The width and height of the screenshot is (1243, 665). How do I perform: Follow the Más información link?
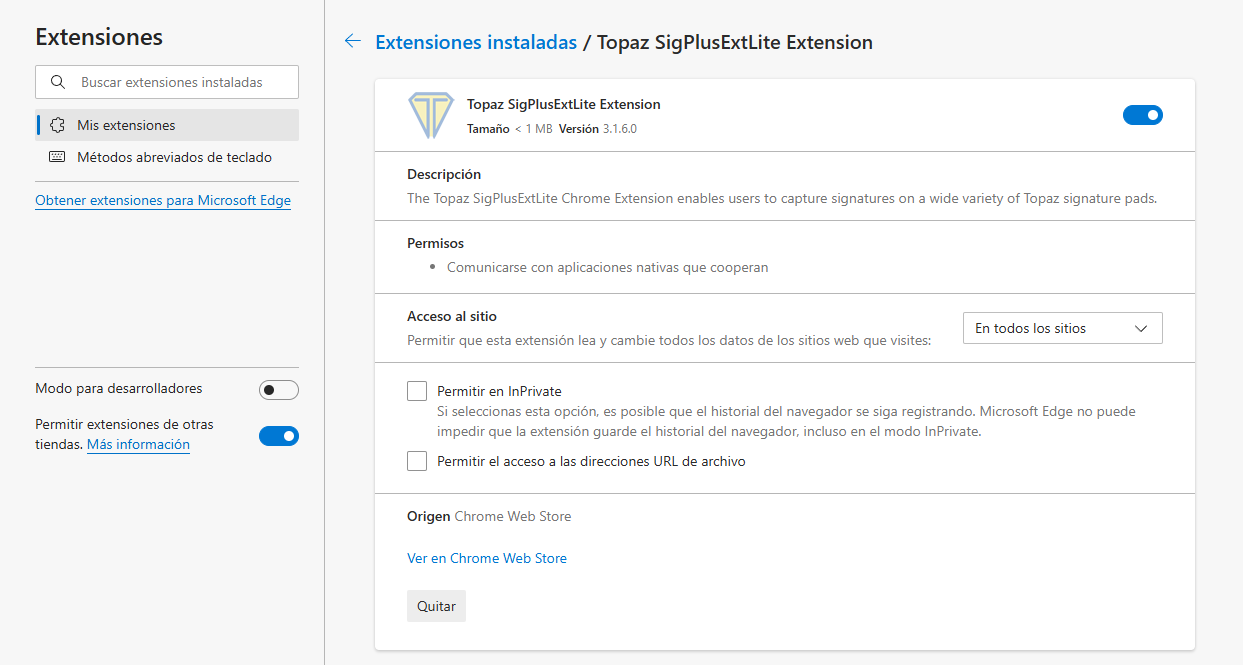click(138, 444)
